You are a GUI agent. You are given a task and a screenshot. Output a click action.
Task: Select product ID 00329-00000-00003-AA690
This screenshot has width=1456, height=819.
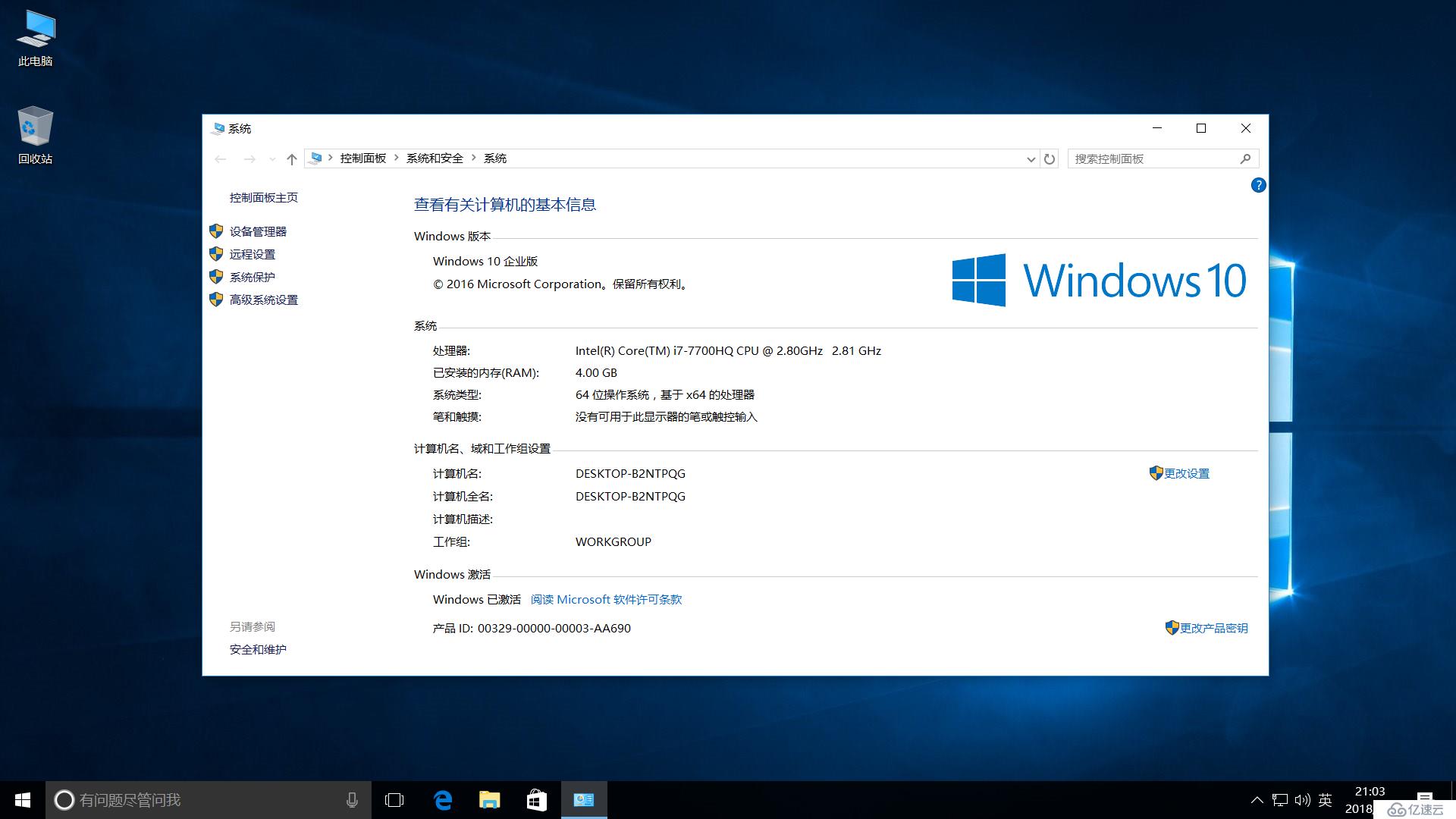click(x=554, y=628)
